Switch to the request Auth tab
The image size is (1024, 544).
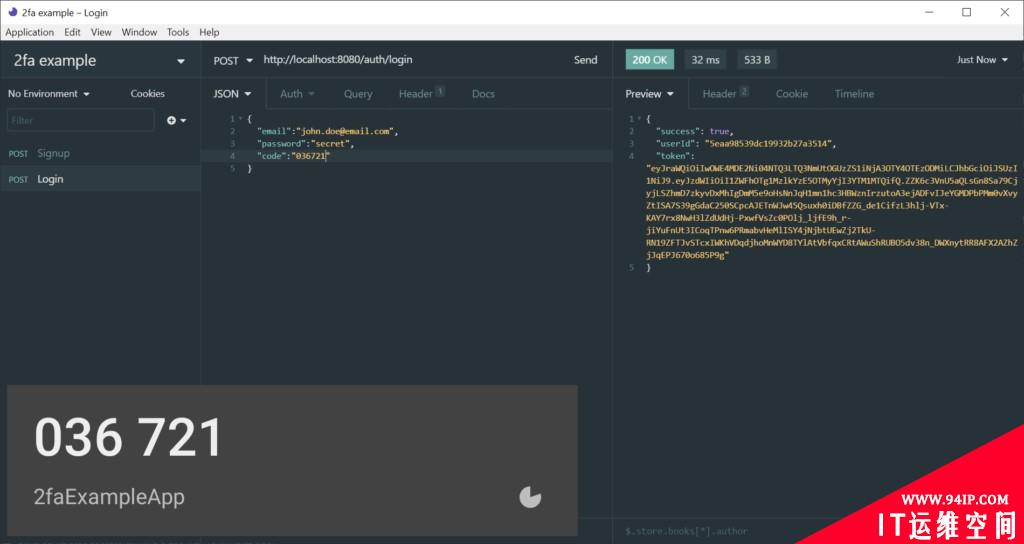click(x=297, y=94)
